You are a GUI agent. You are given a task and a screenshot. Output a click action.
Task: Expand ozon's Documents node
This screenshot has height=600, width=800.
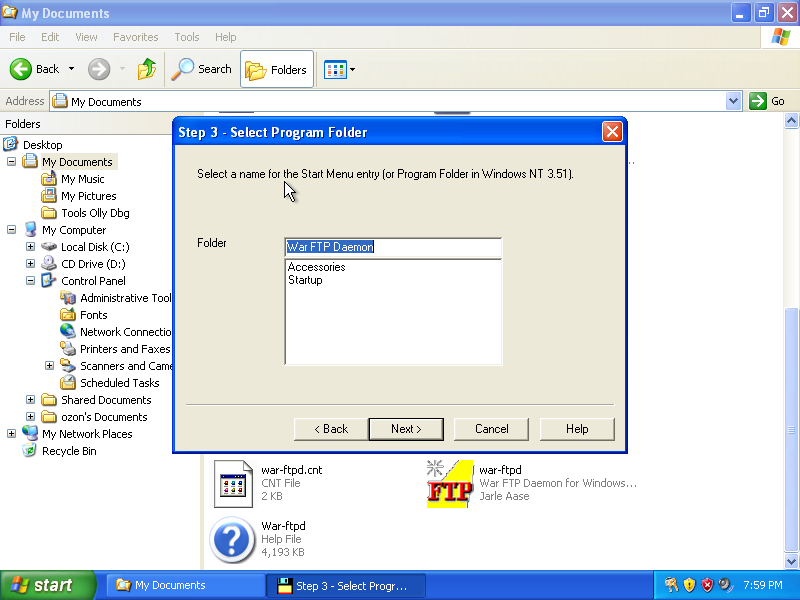click(31, 417)
